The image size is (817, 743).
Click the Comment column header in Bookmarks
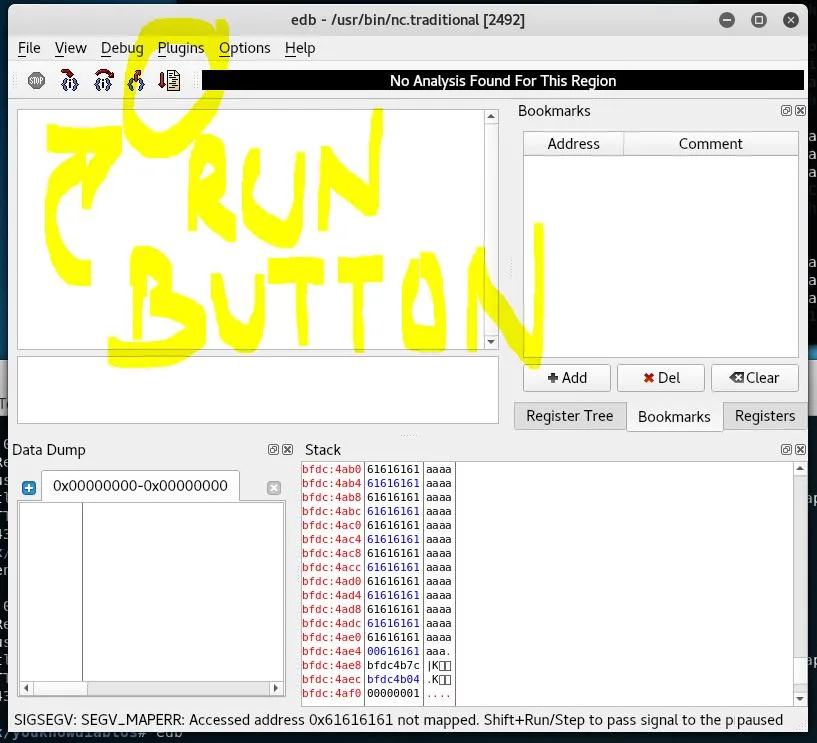[710, 144]
